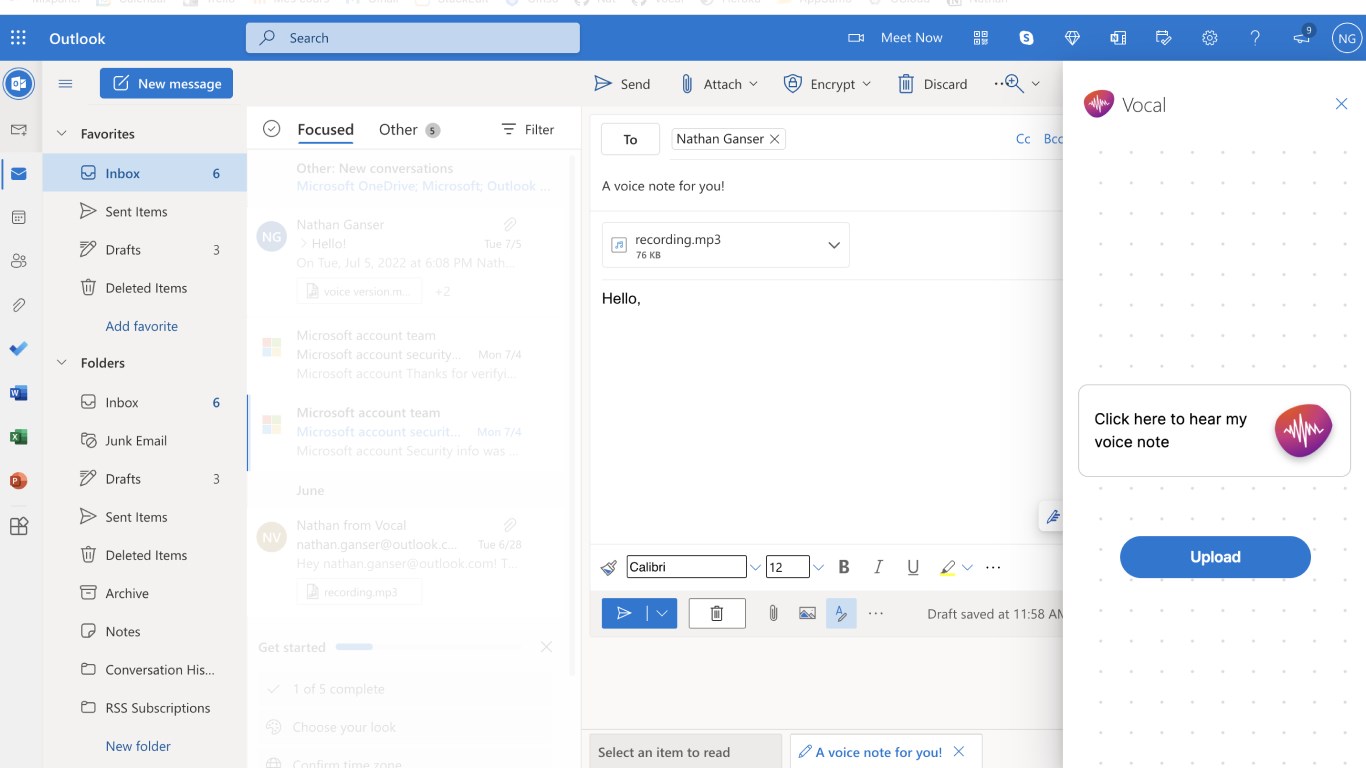The image size is (1366, 768).
Task: Launch PowerPoint from the left app rail
Action: tap(18, 481)
